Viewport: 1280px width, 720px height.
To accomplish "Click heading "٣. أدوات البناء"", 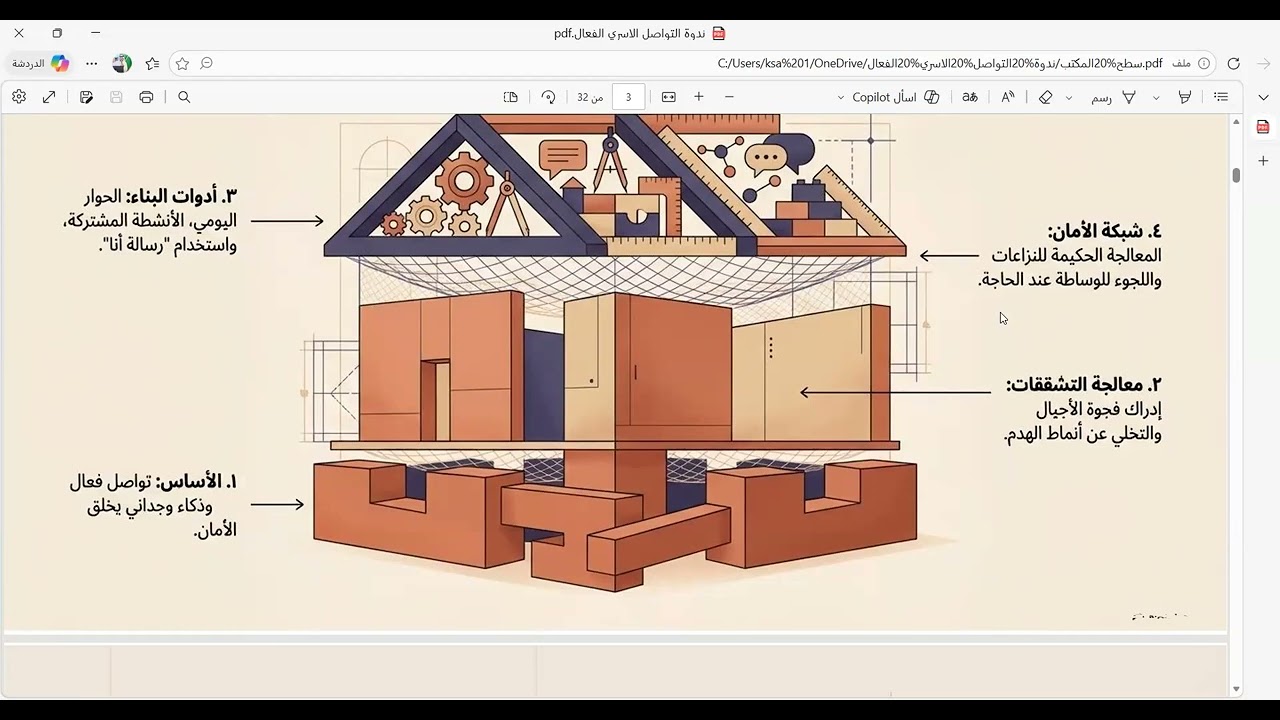I will coord(182,196).
